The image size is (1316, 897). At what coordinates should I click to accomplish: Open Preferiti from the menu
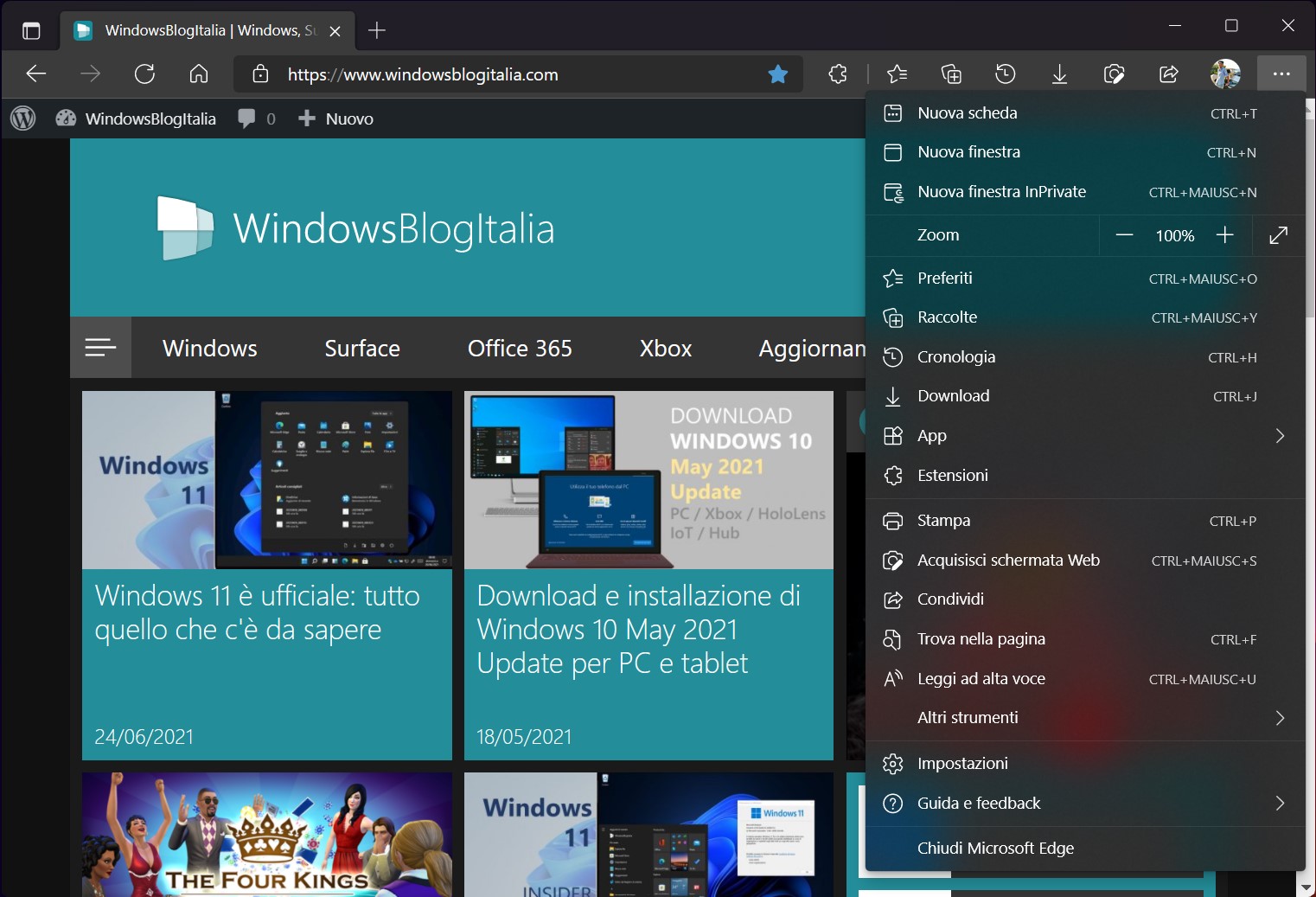[x=1085, y=279]
